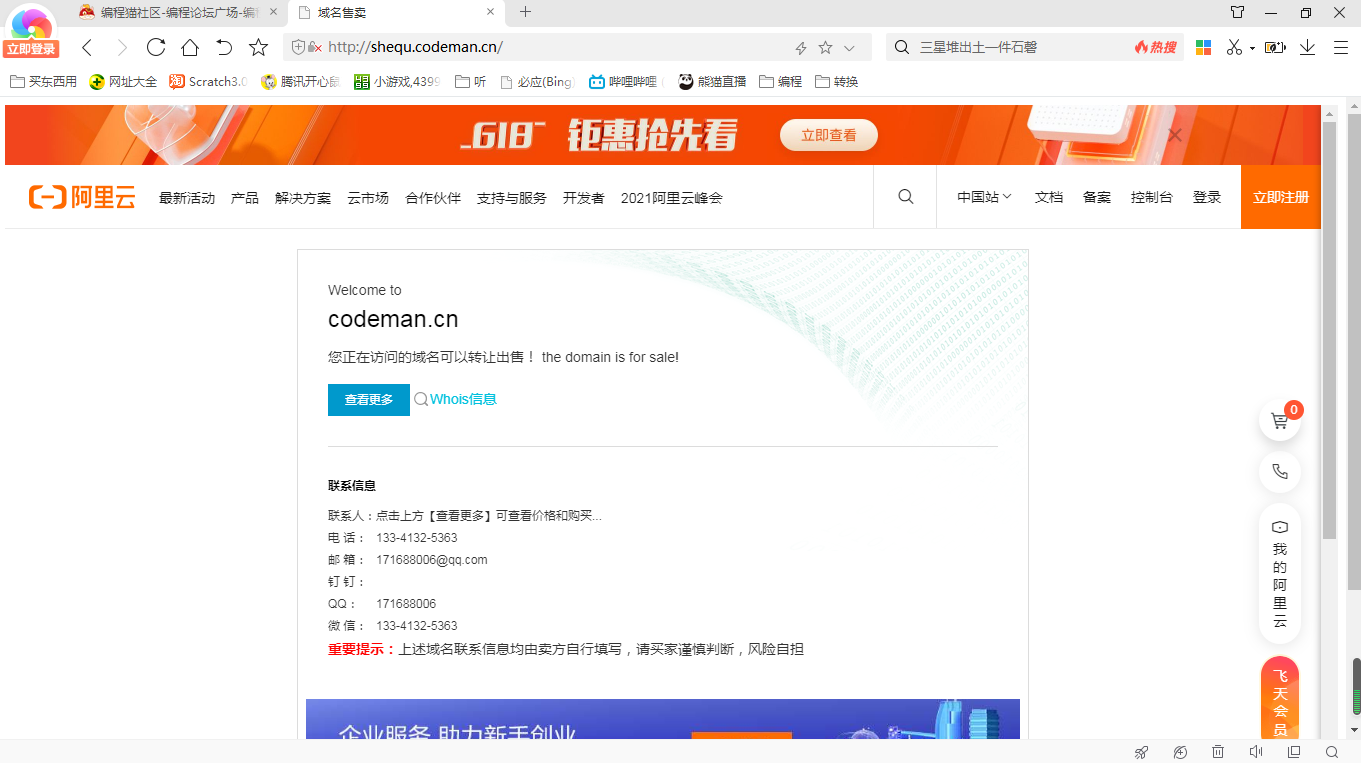Click the lightning speed-mode icon in address bar

801,48
